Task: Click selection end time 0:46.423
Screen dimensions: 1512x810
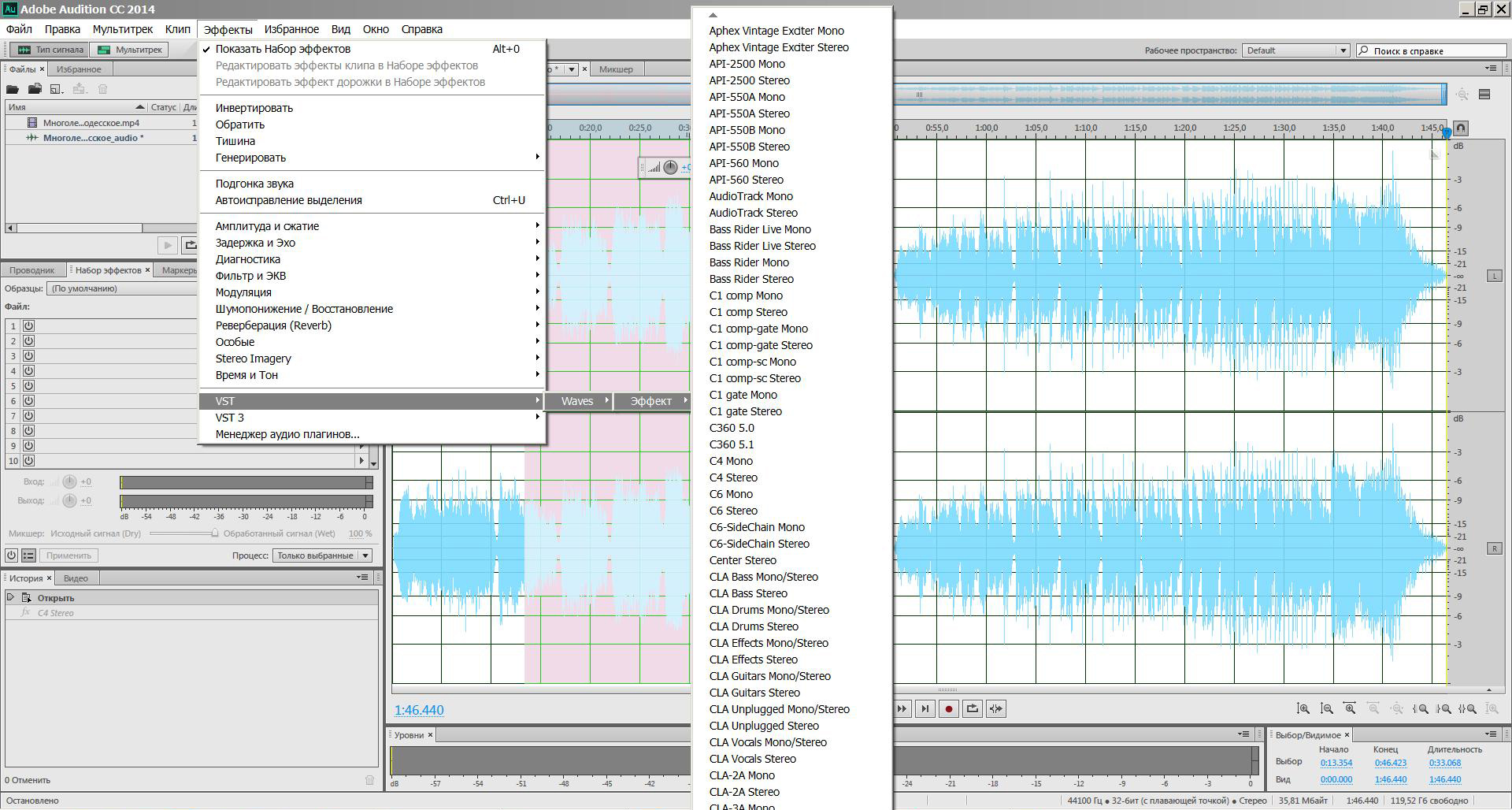Action: [x=1390, y=763]
